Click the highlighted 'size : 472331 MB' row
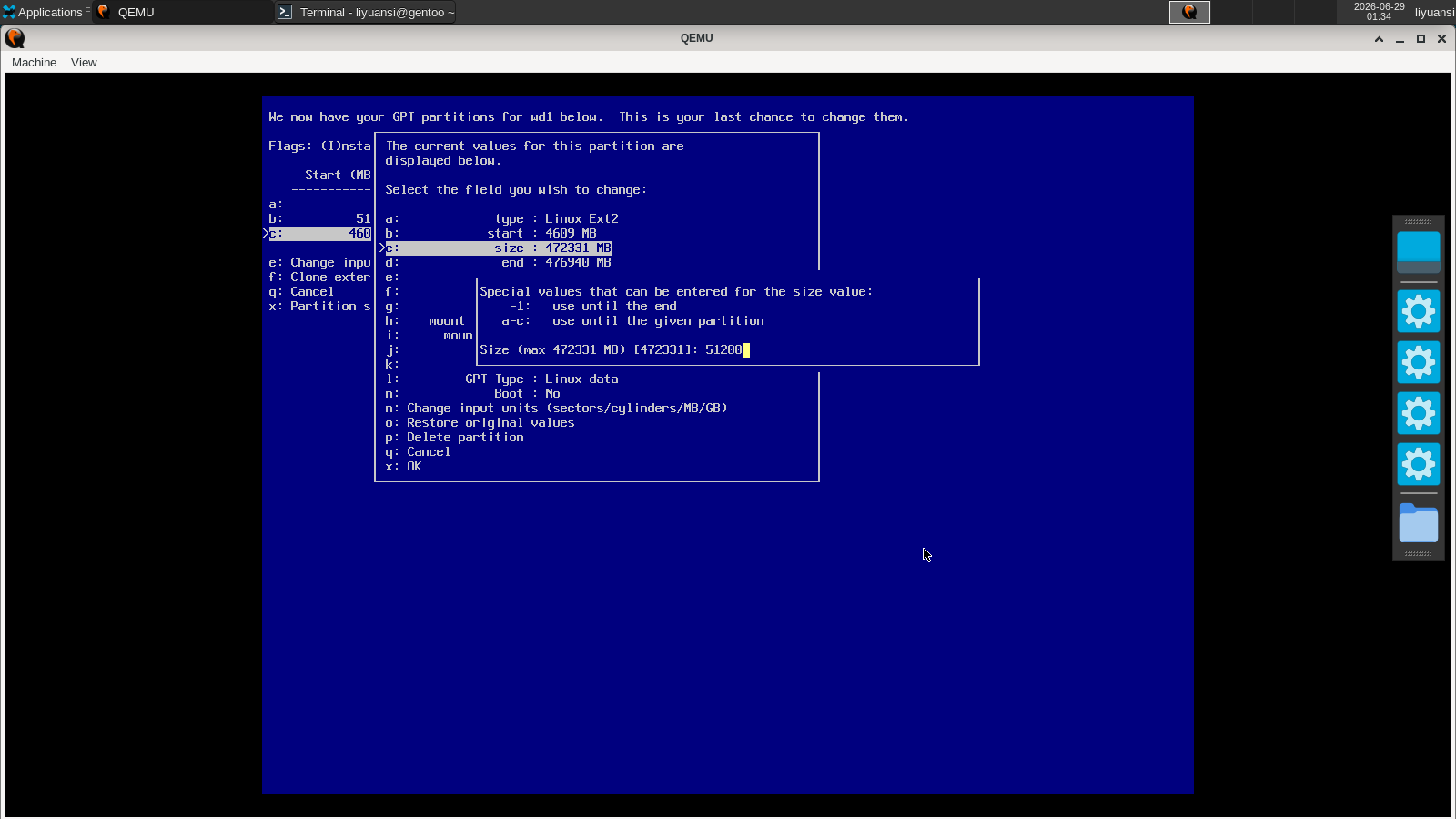1456x819 pixels. tap(498, 248)
